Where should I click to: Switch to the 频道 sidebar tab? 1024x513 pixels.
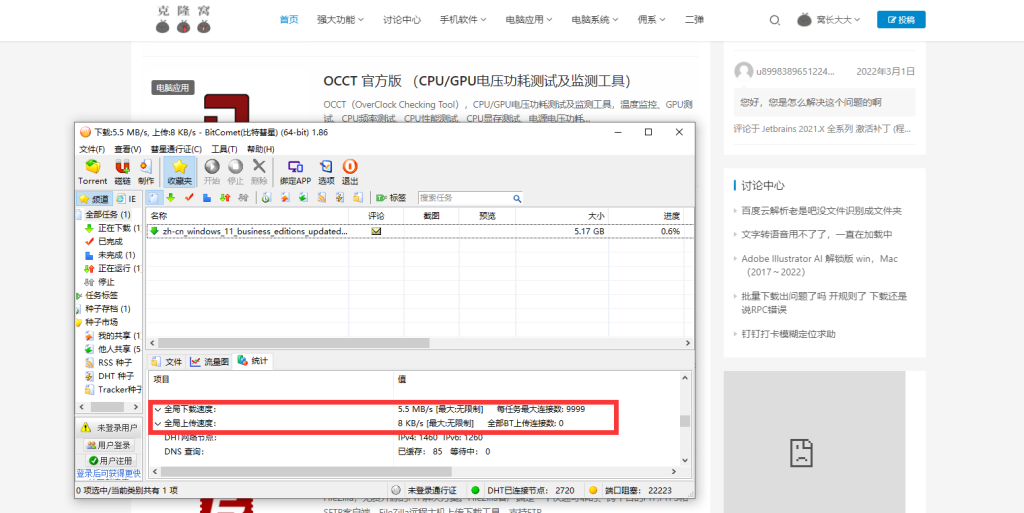pos(94,198)
